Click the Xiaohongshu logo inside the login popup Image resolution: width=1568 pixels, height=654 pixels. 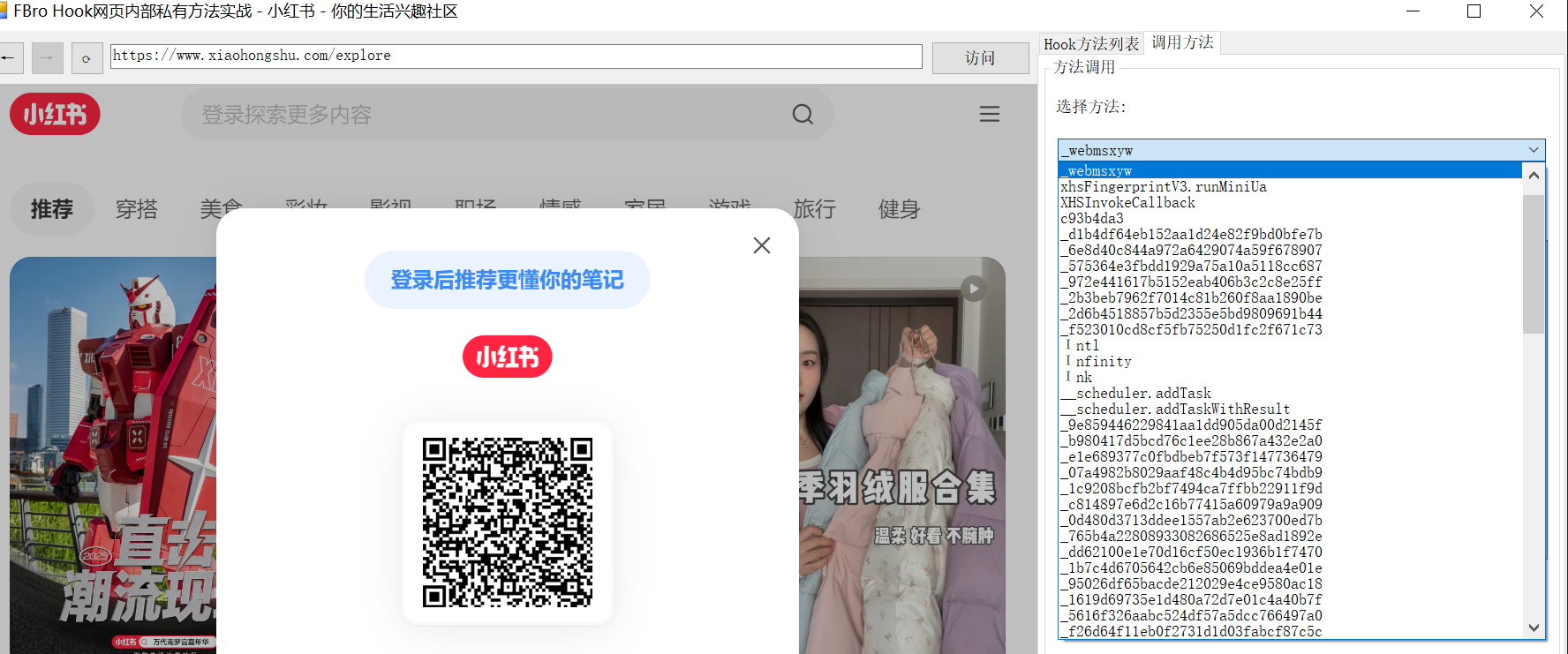tap(508, 357)
